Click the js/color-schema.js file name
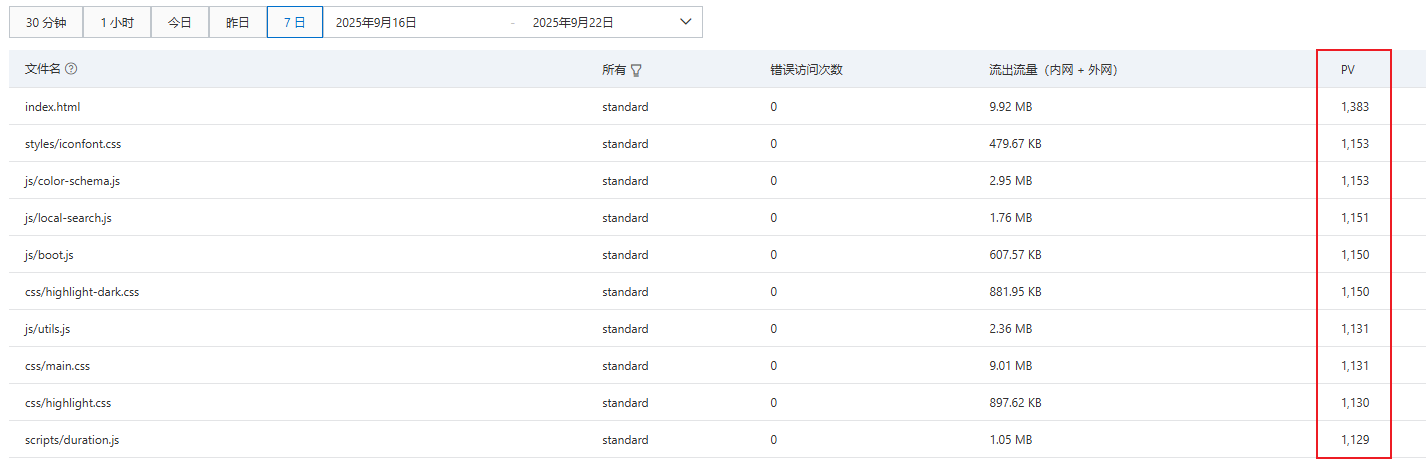The image size is (1426, 469). click(72, 181)
